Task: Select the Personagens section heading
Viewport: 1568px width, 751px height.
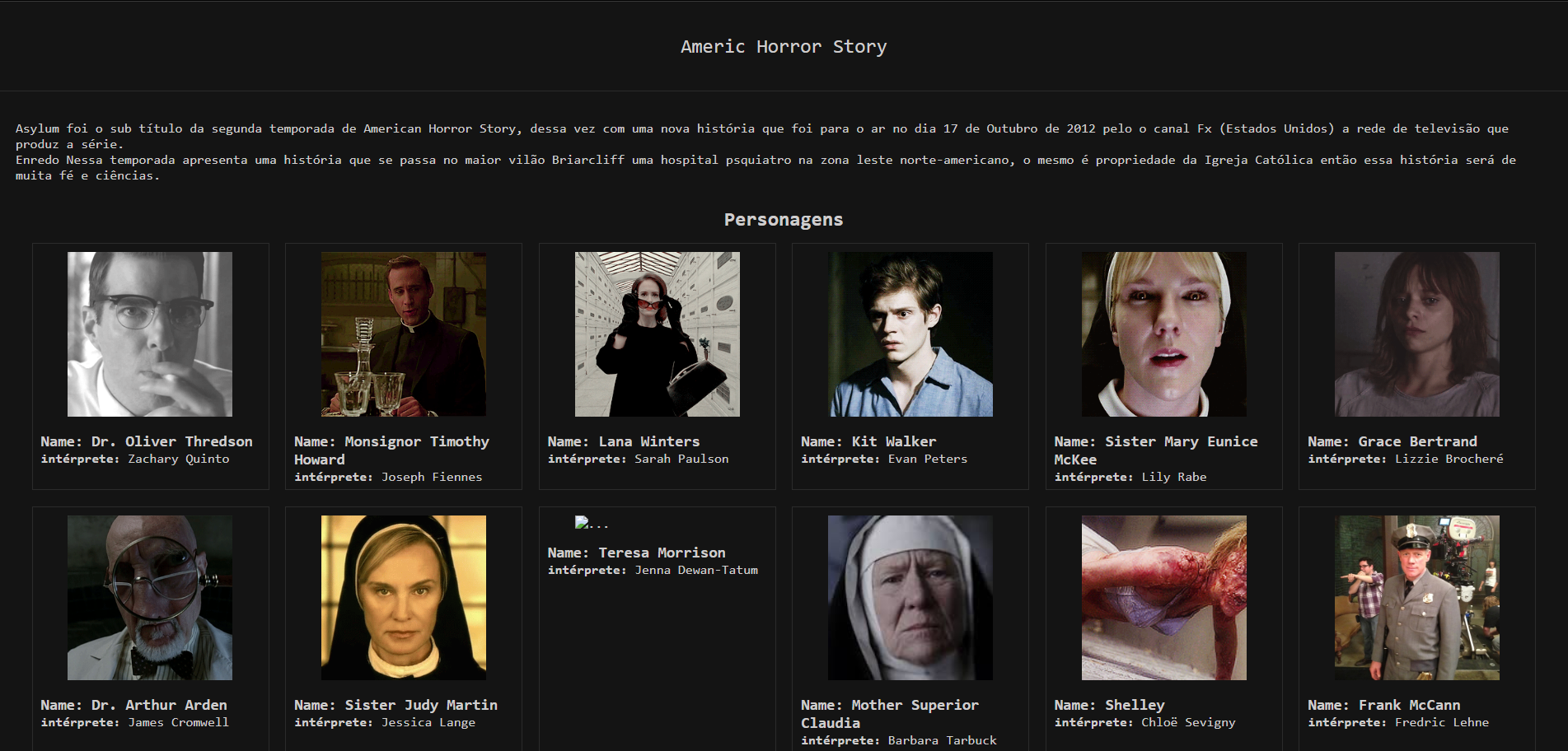Action: [784, 219]
